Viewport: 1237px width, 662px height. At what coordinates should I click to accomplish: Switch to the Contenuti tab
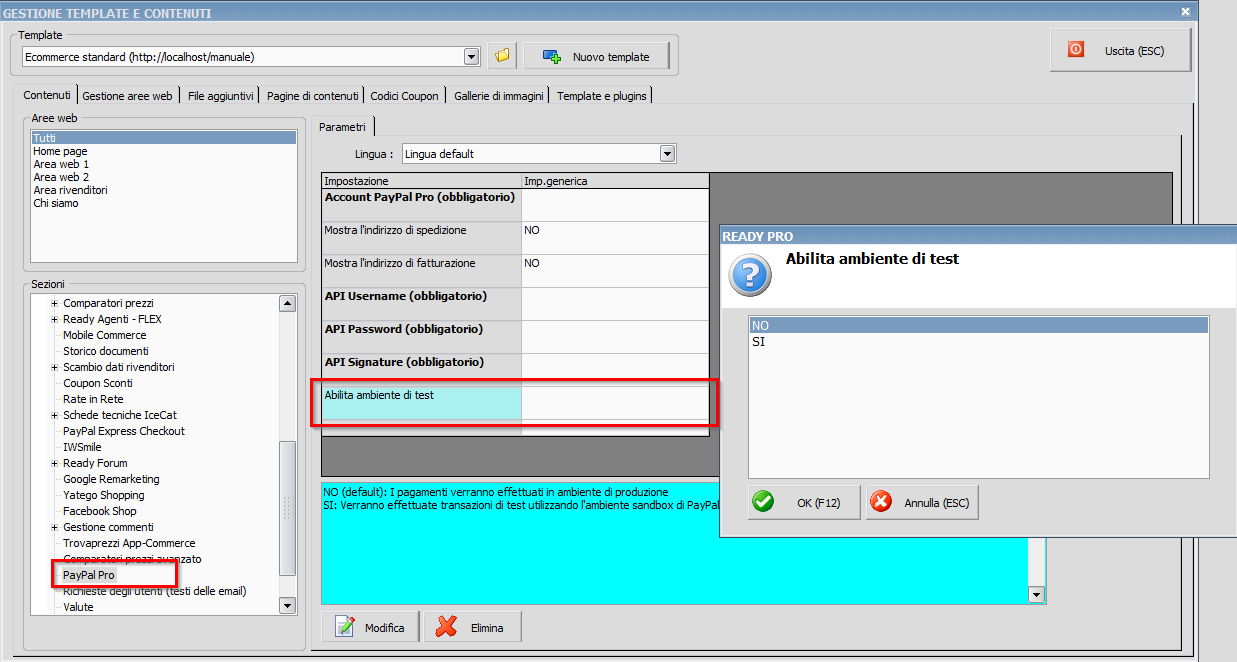point(47,95)
